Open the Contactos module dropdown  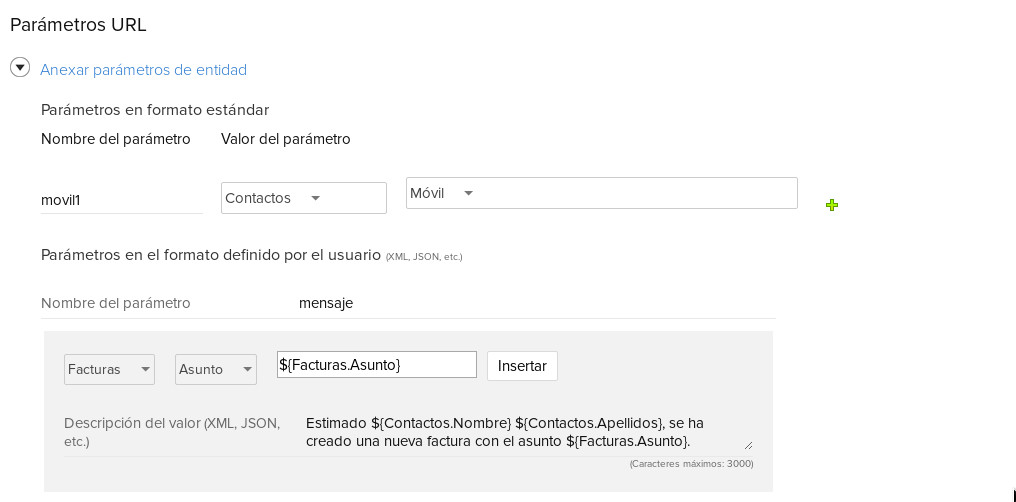click(303, 198)
